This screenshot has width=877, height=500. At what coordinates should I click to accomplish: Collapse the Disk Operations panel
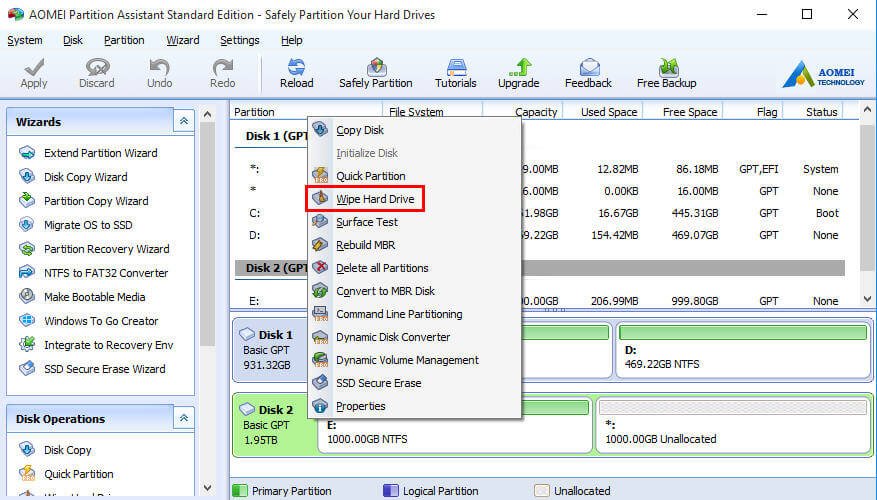pos(183,418)
